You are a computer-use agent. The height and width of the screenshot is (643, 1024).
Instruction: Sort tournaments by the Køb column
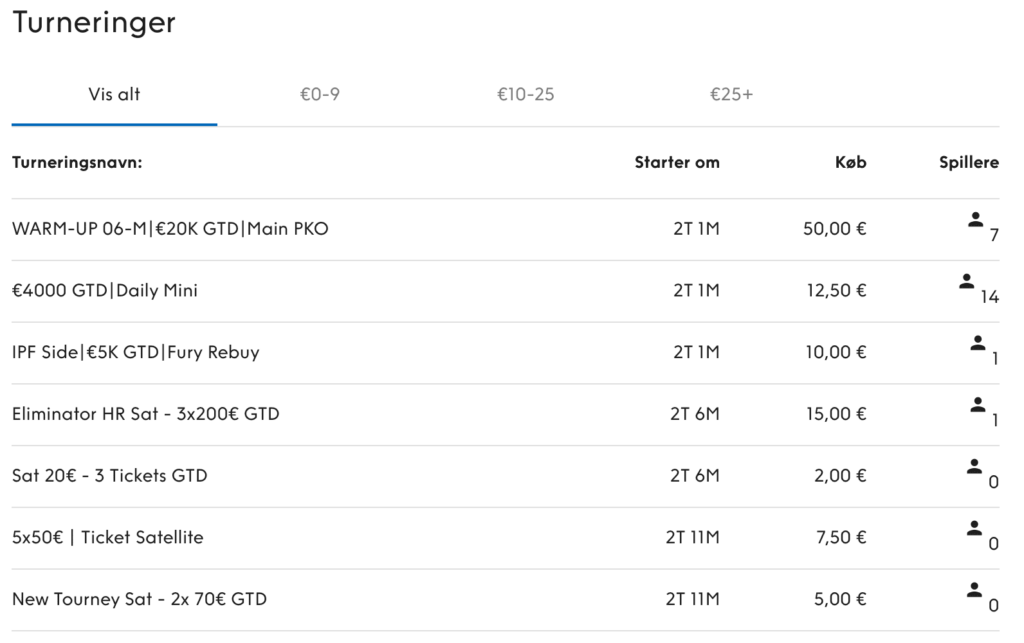[x=851, y=162]
